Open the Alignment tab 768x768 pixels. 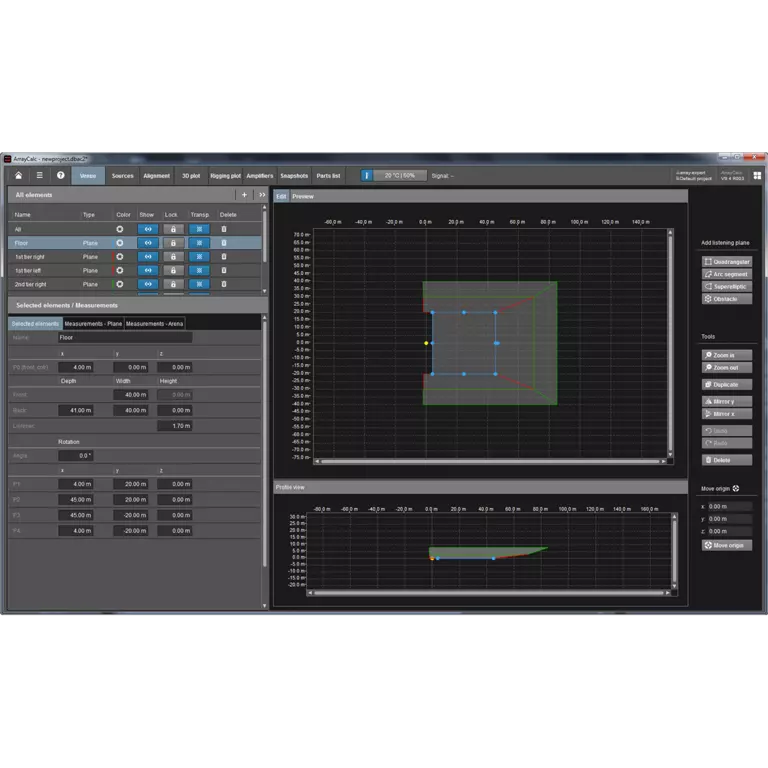(157, 176)
